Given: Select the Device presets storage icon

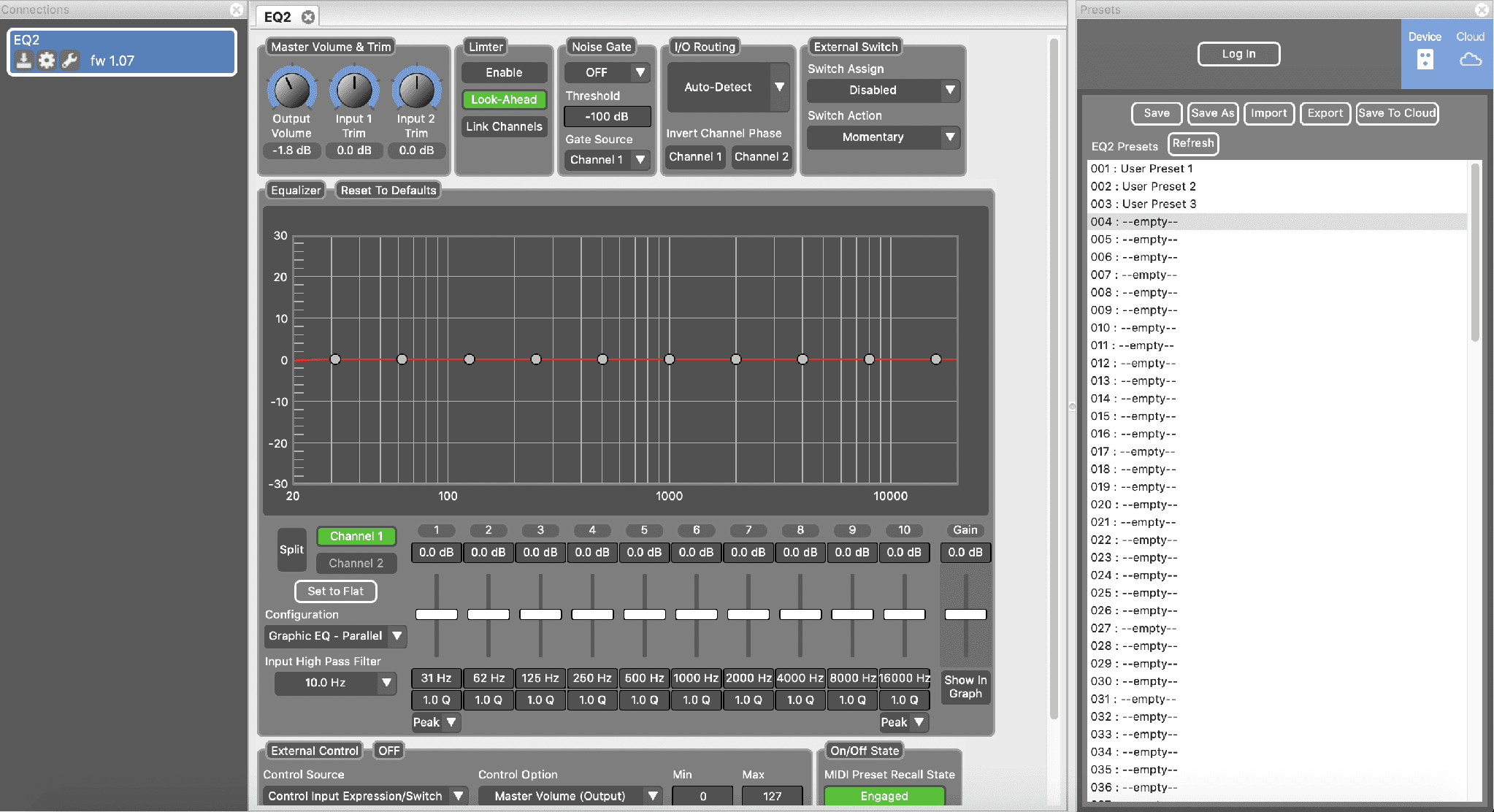Looking at the screenshot, I should coord(1425,59).
